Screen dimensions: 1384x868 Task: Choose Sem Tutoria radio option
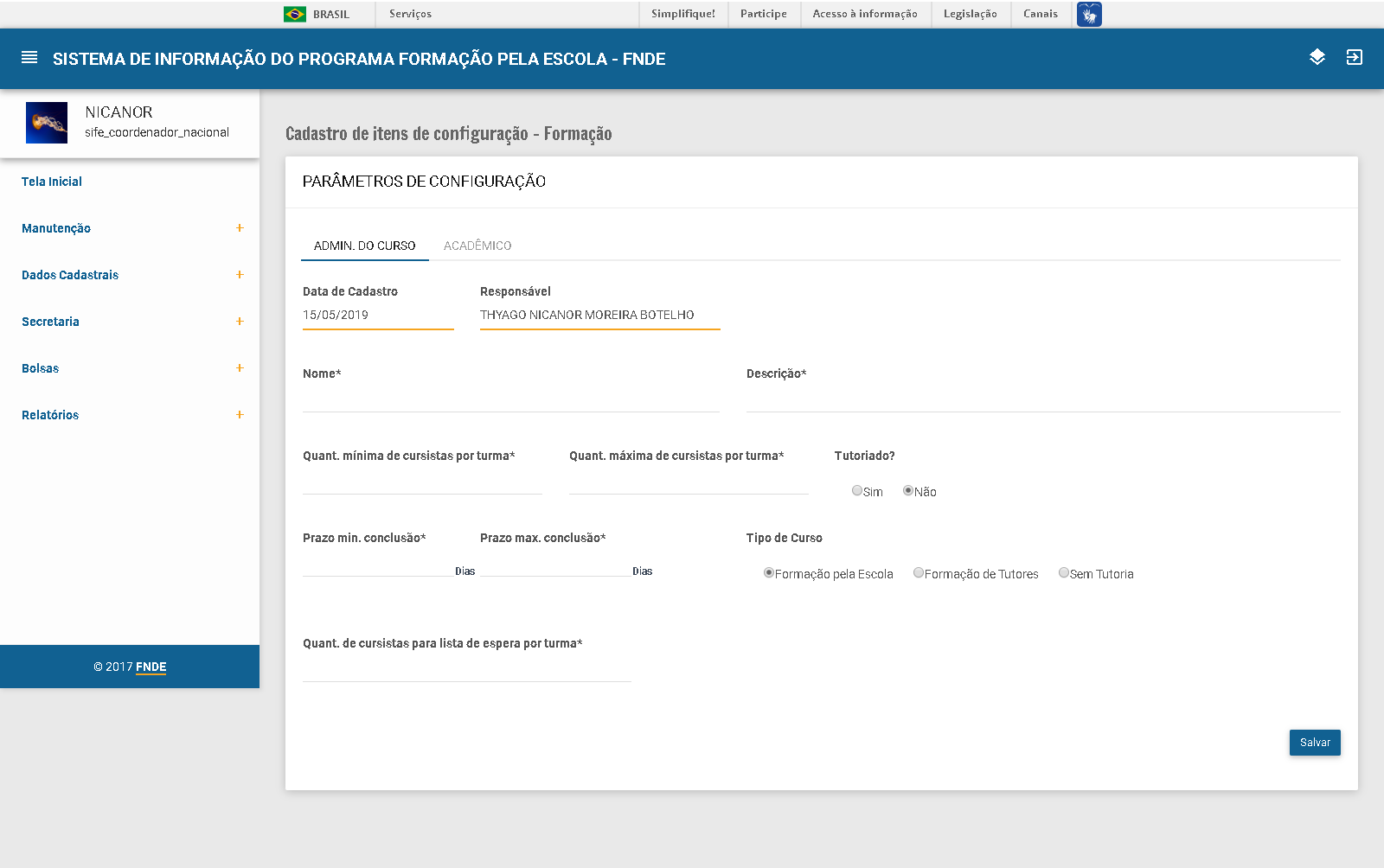(x=1064, y=573)
